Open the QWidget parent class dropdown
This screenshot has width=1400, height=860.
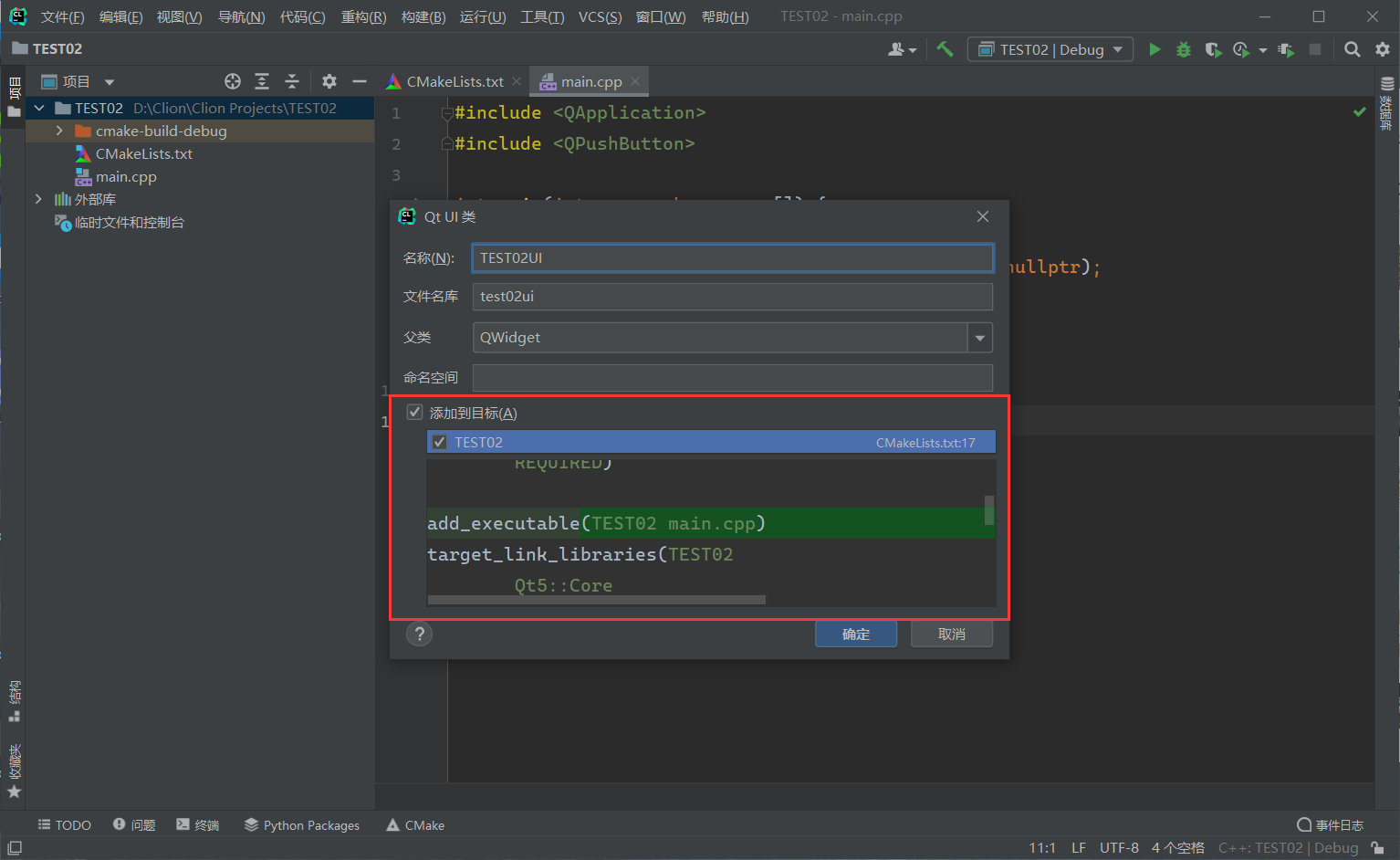click(979, 338)
